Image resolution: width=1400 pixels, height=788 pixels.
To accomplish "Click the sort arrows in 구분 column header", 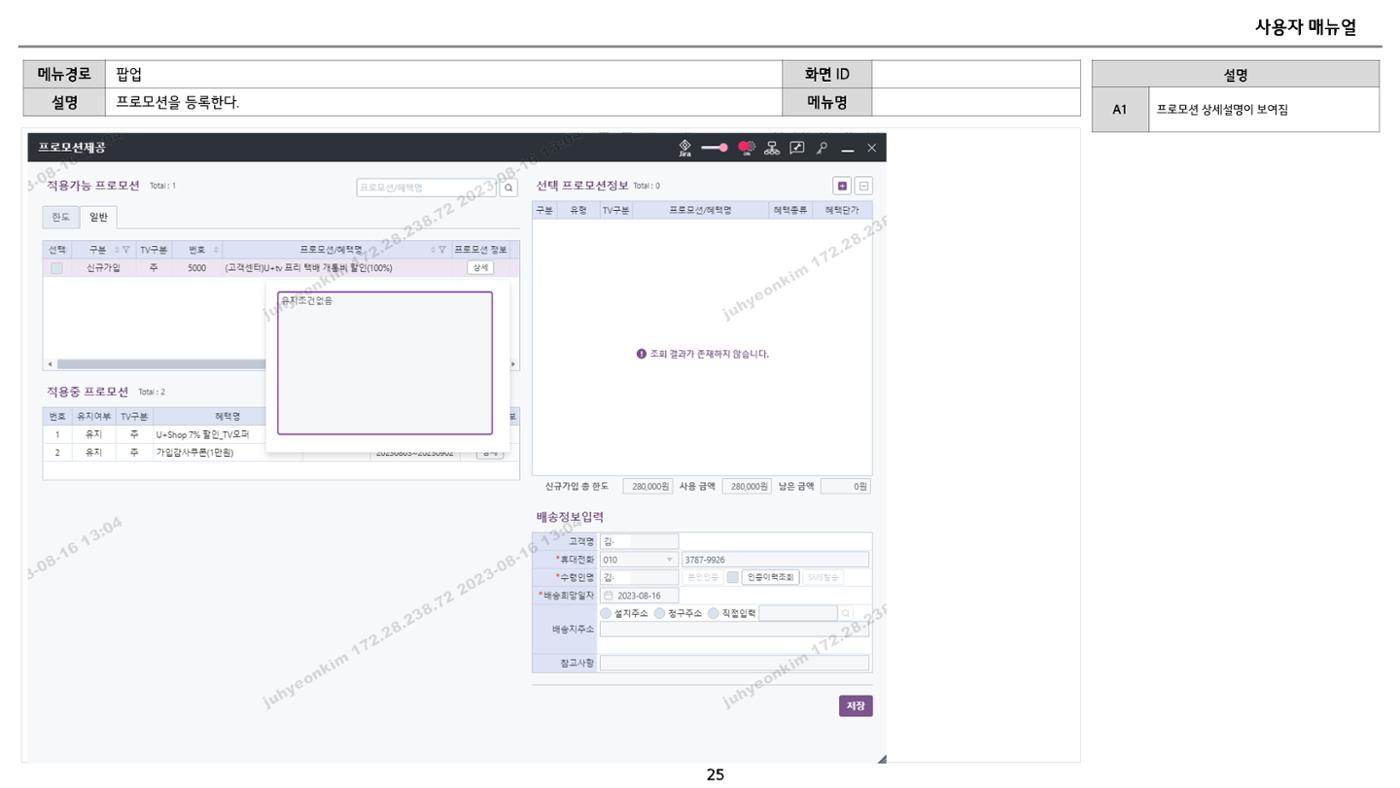I will (x=115, y=249).
